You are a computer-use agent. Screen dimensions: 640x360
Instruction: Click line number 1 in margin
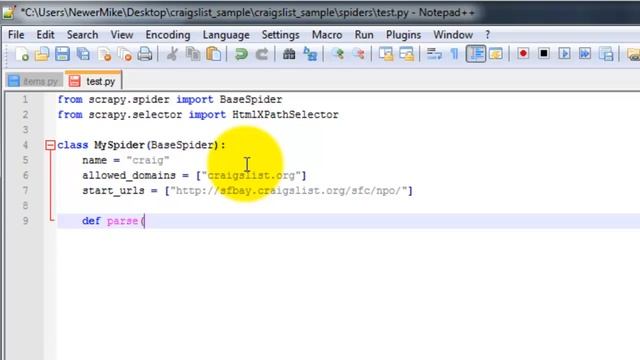pos(25,99)
